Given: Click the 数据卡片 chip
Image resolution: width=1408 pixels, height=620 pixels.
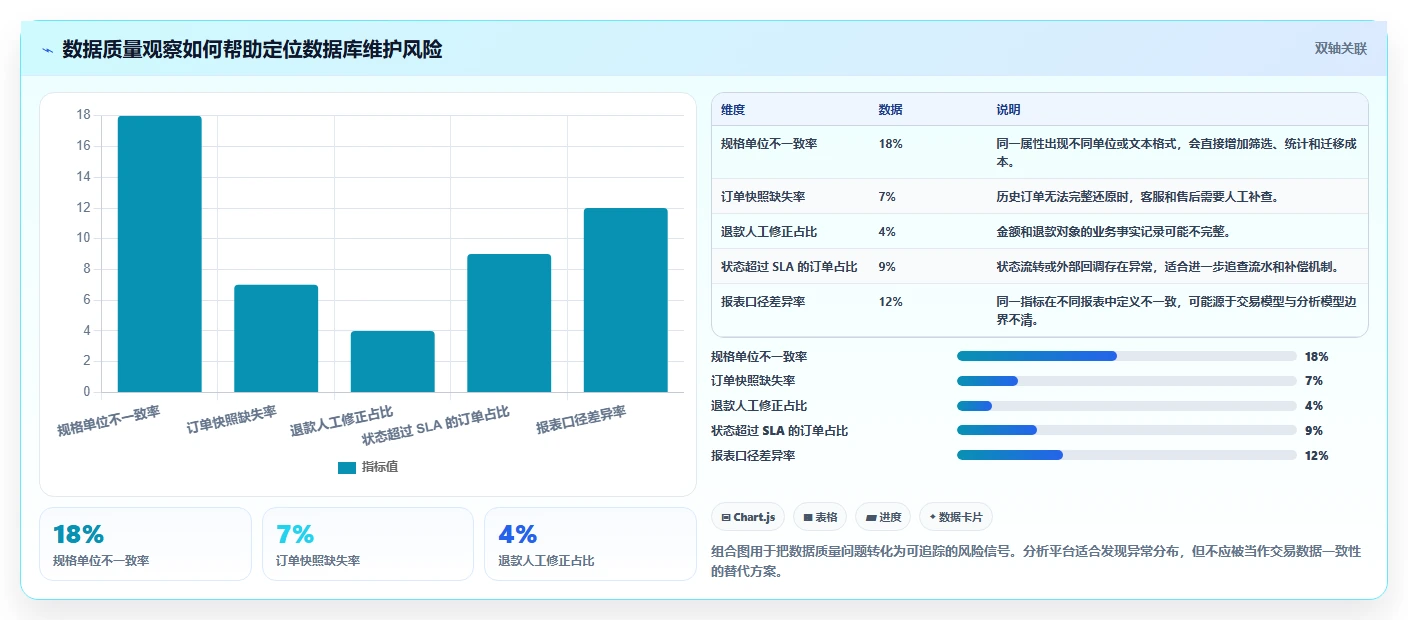Looking at the screenshot, I should tap(956, 517).
